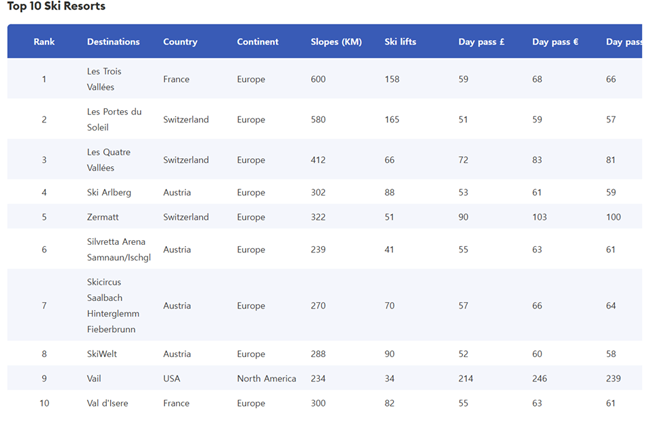Click the Day pass € header
The height and width of the screenshot is (425, 650).
(555, 42)
